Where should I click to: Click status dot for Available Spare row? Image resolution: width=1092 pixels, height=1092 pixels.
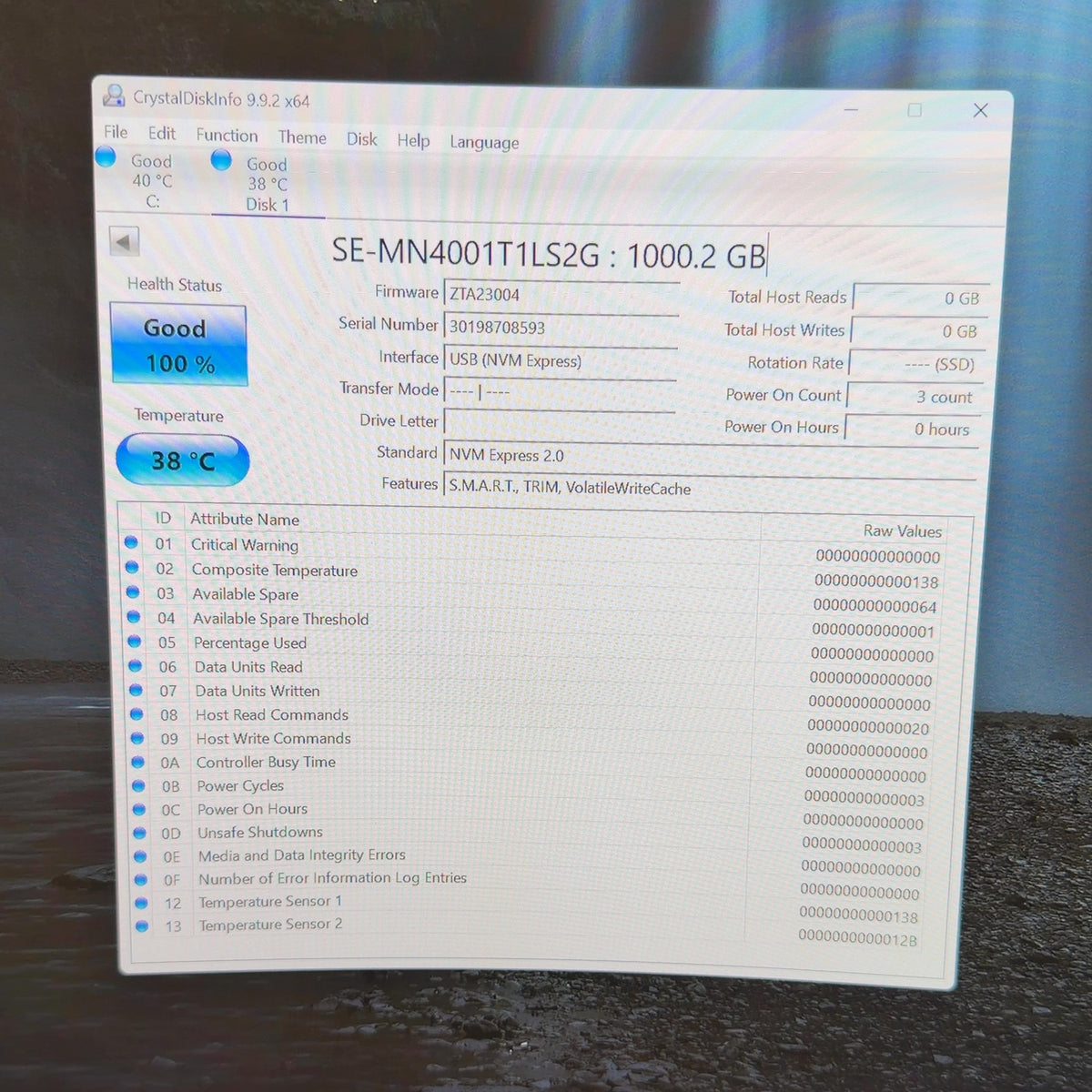(133, 591)
